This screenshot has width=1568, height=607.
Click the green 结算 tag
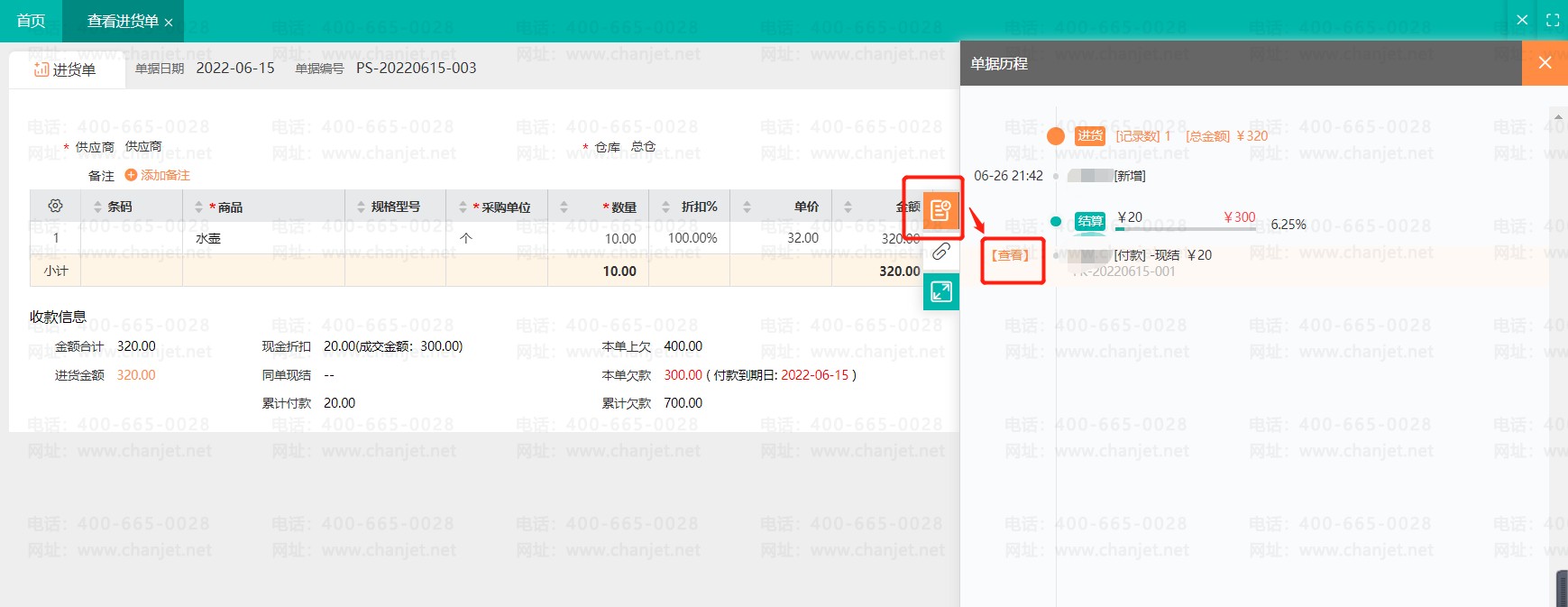[x=1090, y=221]
